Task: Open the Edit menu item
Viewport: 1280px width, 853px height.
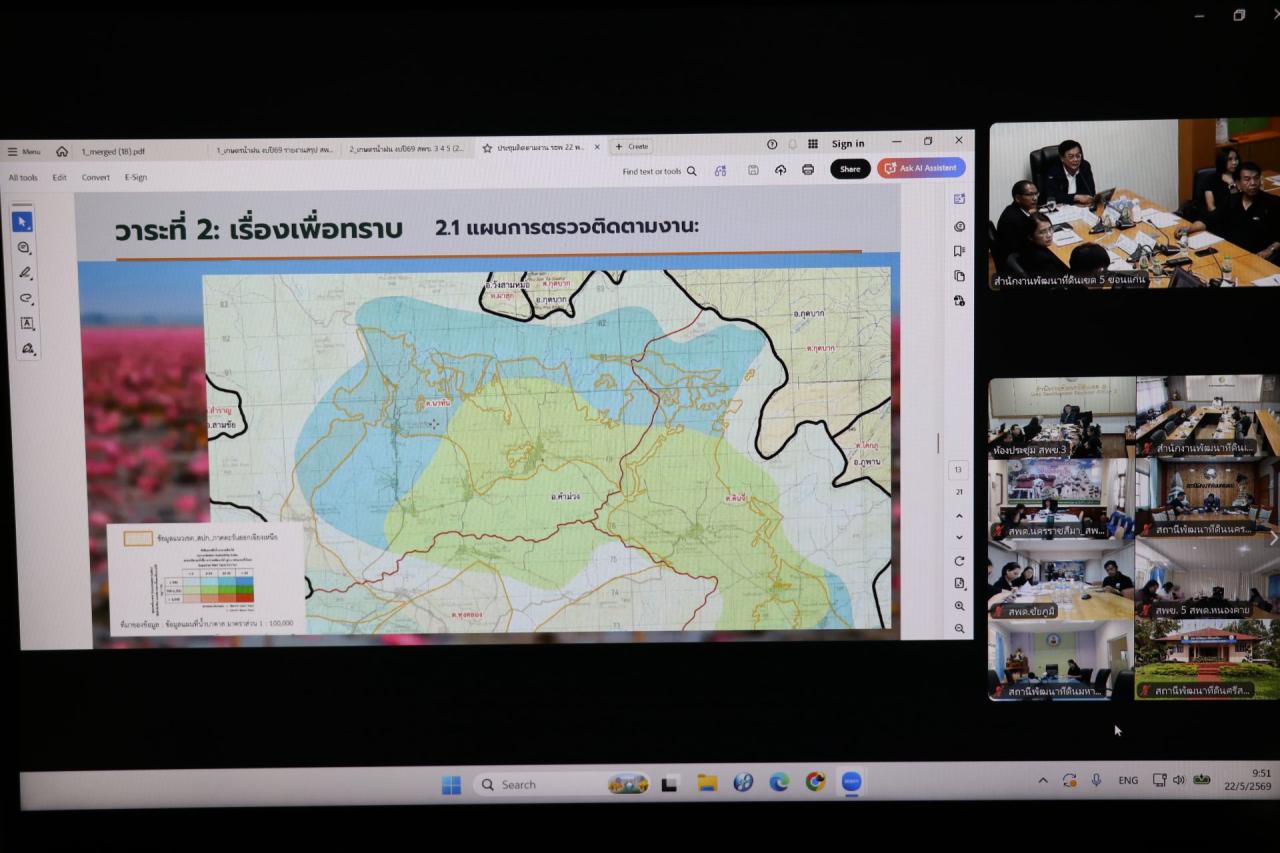Action: (x=60, y=177)
